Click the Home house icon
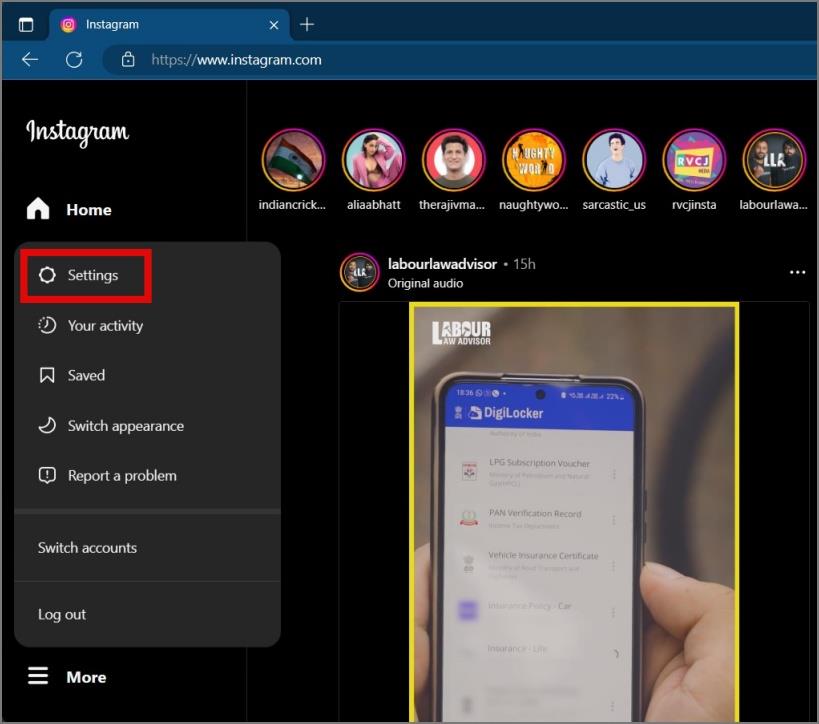 [x=38, y=209]
